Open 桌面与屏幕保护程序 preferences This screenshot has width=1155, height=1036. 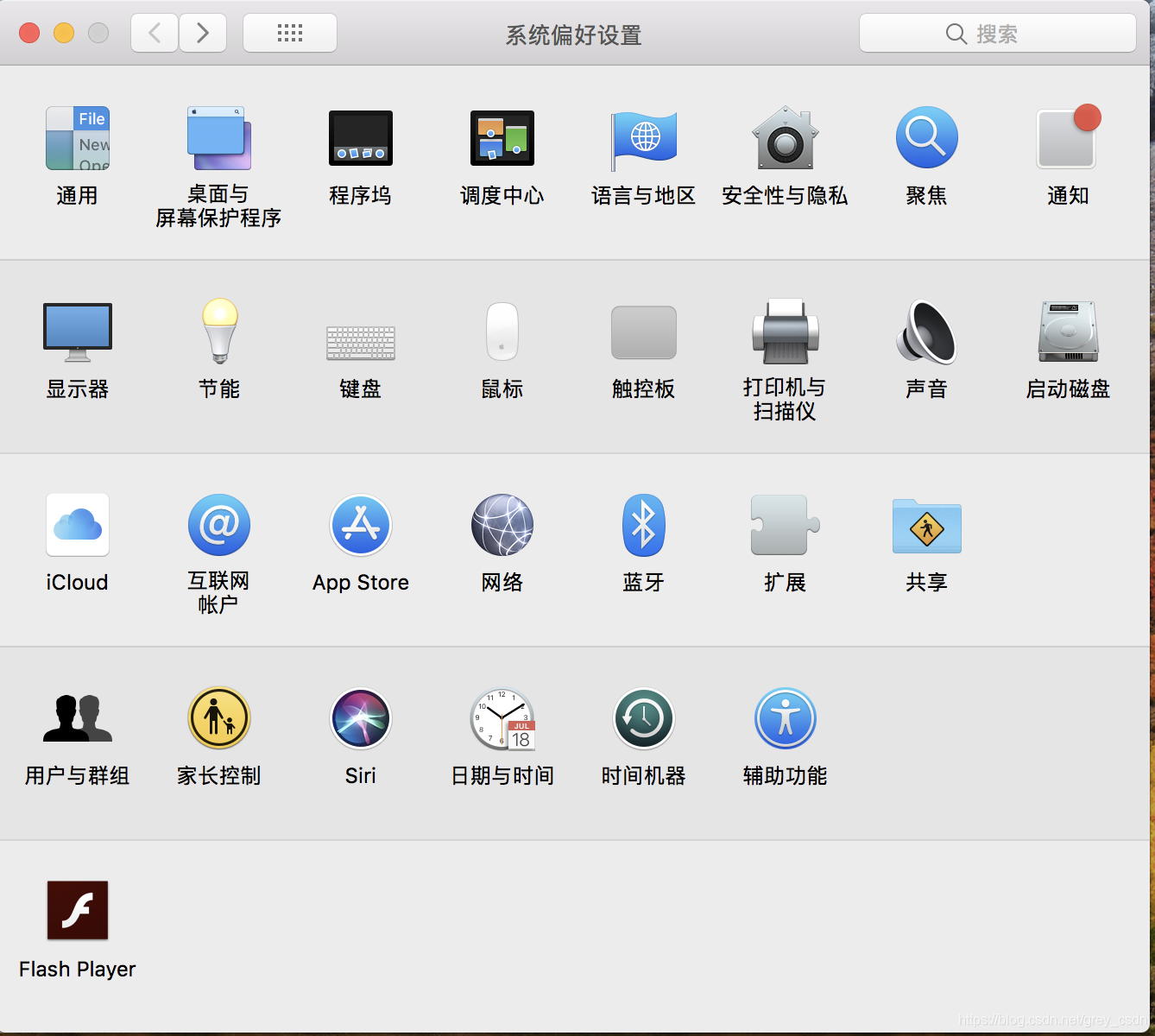coord(219,138)
